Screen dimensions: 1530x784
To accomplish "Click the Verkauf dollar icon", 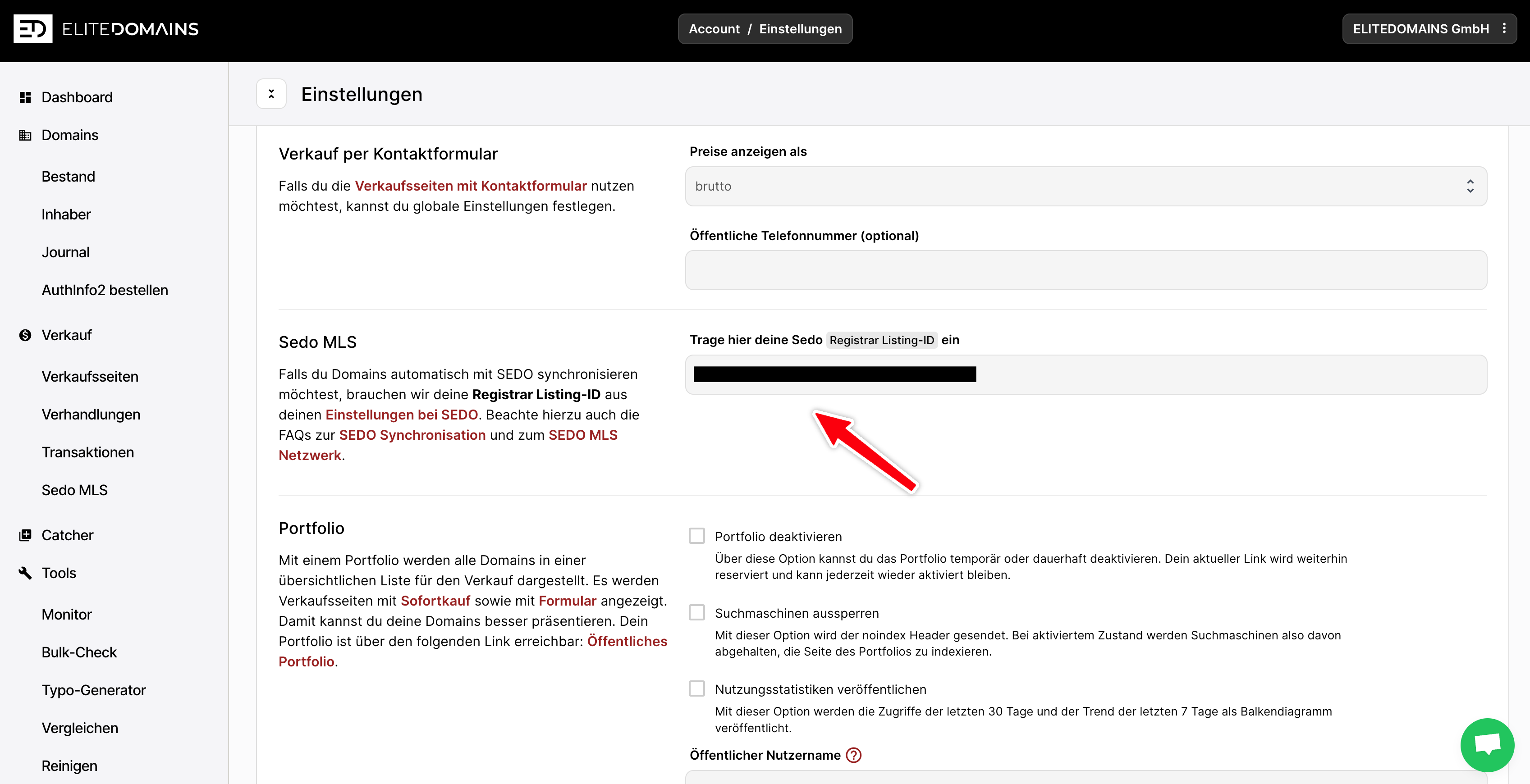I will click(25, 335).
